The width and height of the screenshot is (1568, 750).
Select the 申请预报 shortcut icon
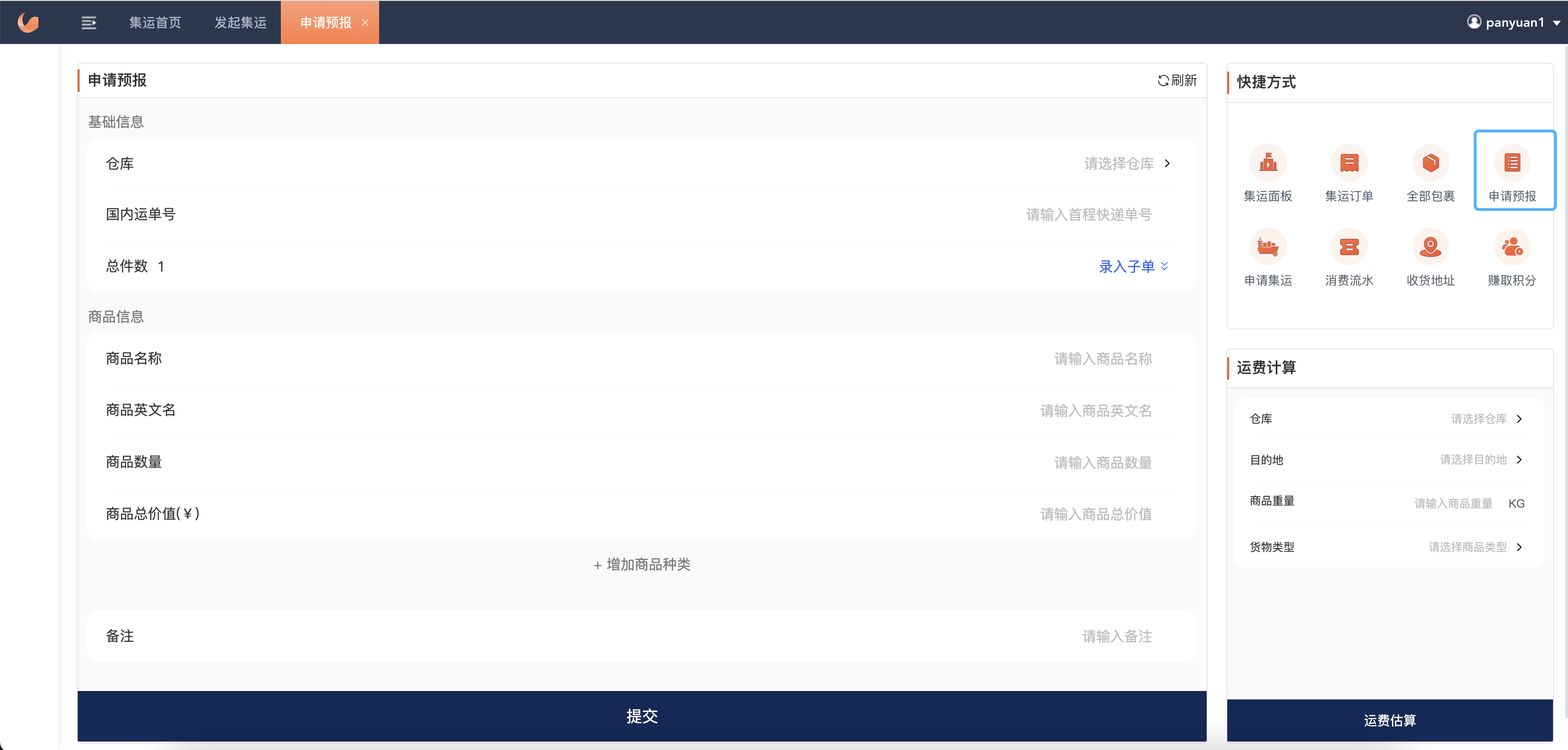pyautogui.click(x=1512, y=163)
